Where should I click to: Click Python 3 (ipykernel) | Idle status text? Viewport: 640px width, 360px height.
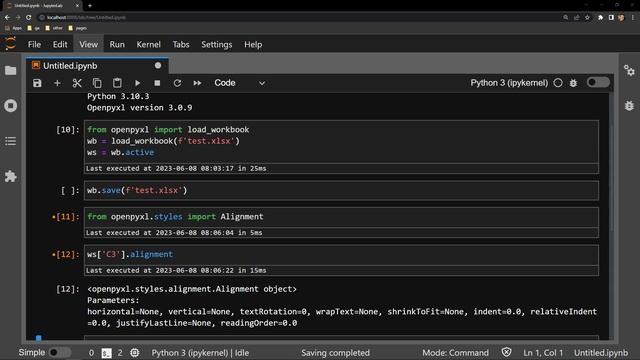(x=200, y=353)
